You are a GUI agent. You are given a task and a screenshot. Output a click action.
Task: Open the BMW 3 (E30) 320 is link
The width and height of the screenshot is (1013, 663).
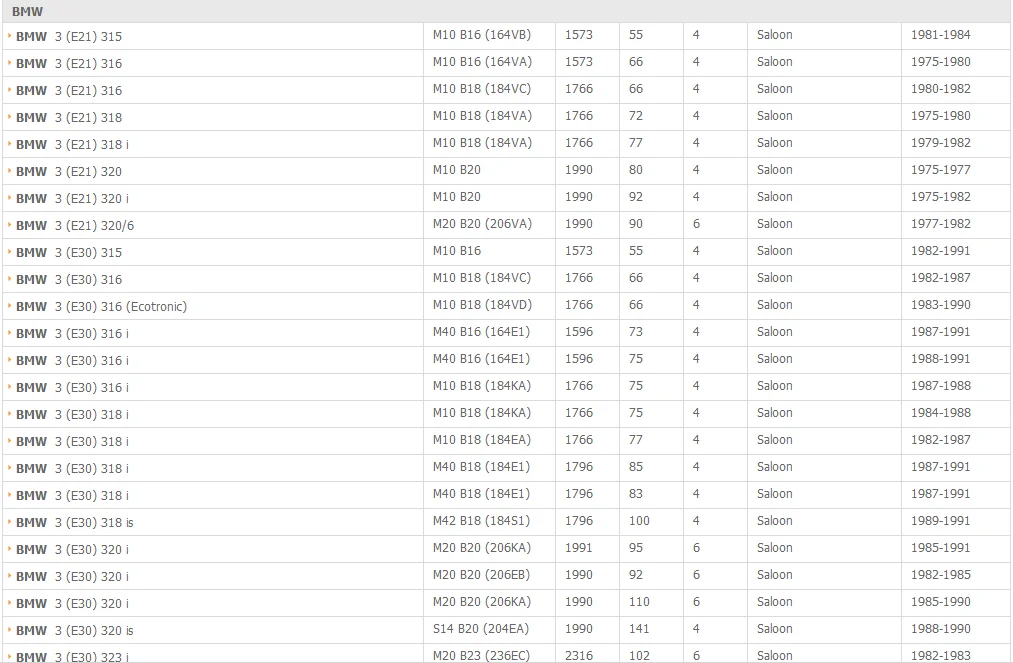pos(75,631)
